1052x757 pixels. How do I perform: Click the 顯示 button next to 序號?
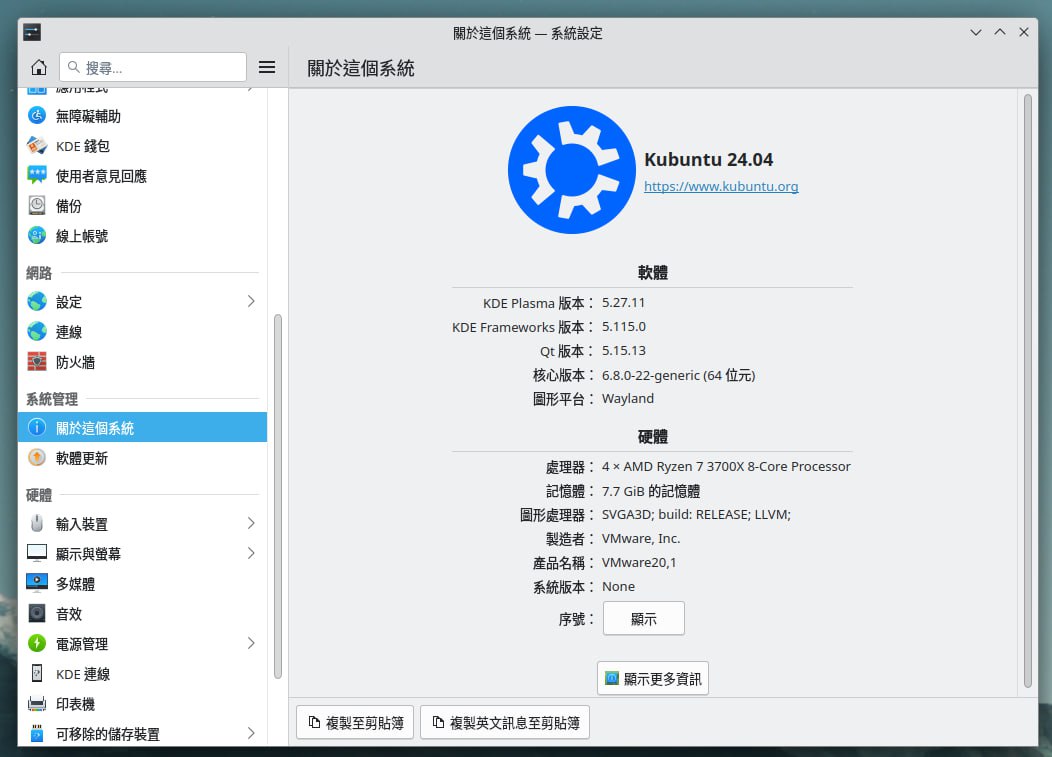[643, 619]
